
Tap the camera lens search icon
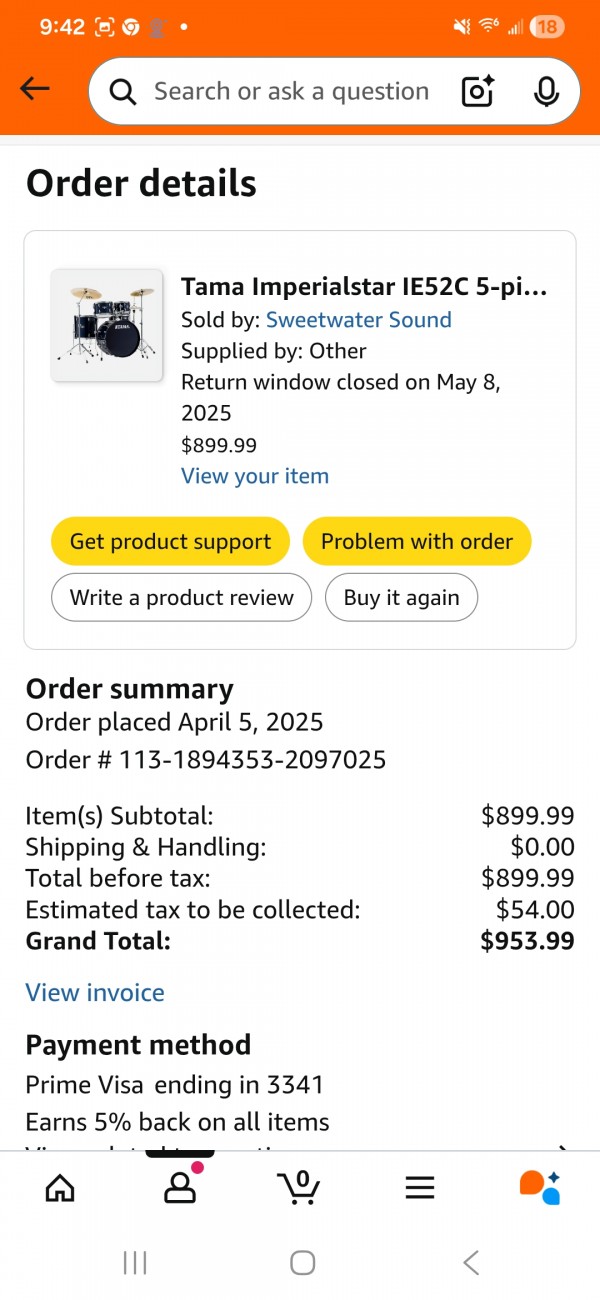(478, 91)
